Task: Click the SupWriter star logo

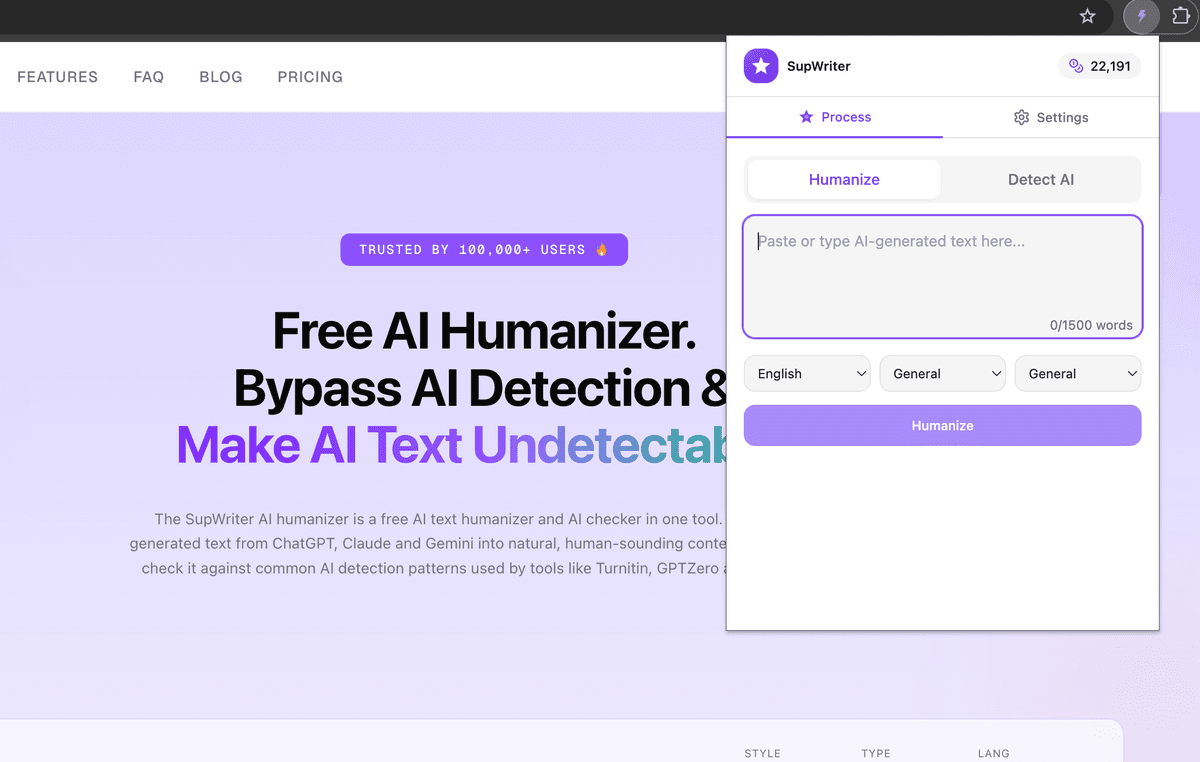Action: 761,66
